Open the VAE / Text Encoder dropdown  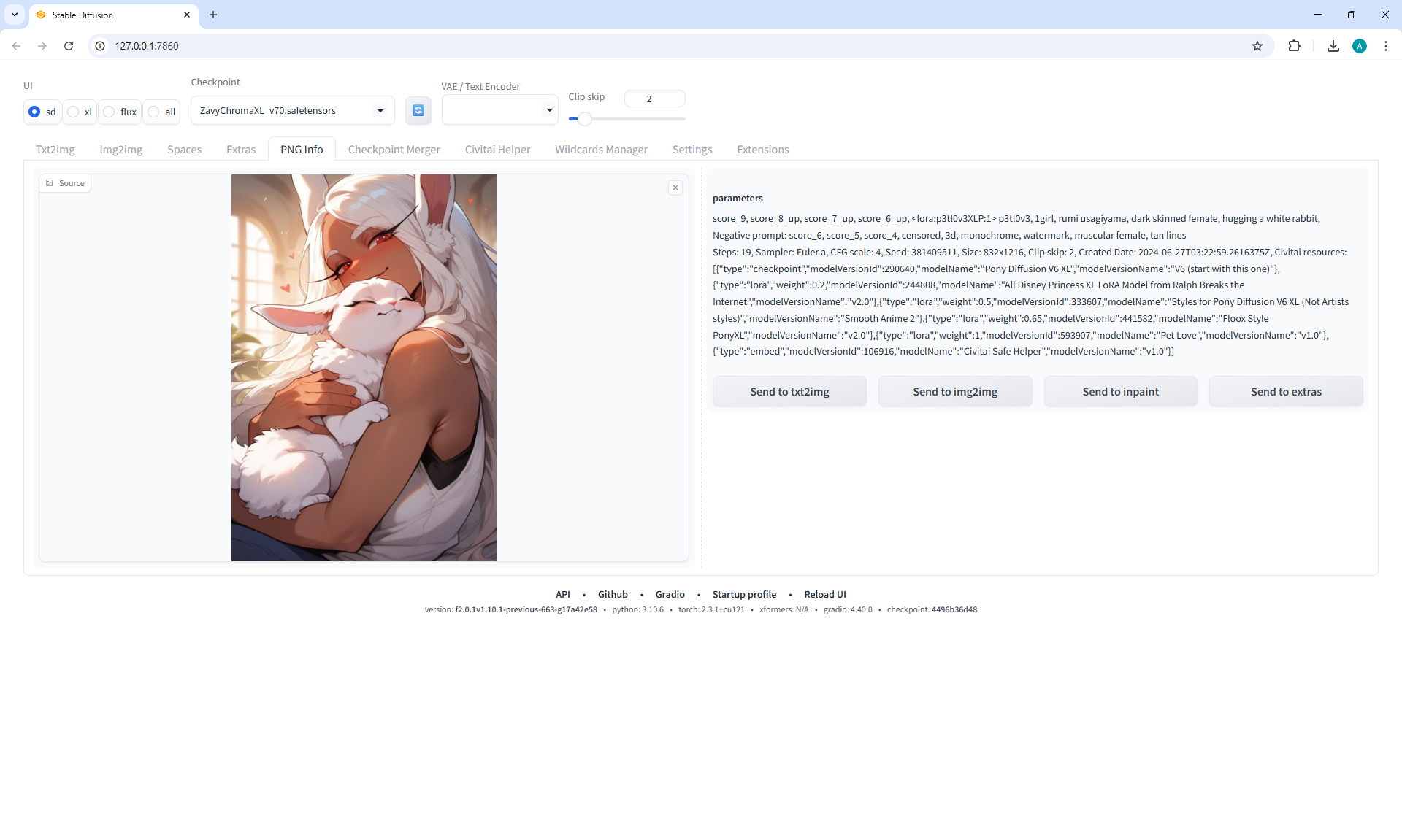[549, 110]
